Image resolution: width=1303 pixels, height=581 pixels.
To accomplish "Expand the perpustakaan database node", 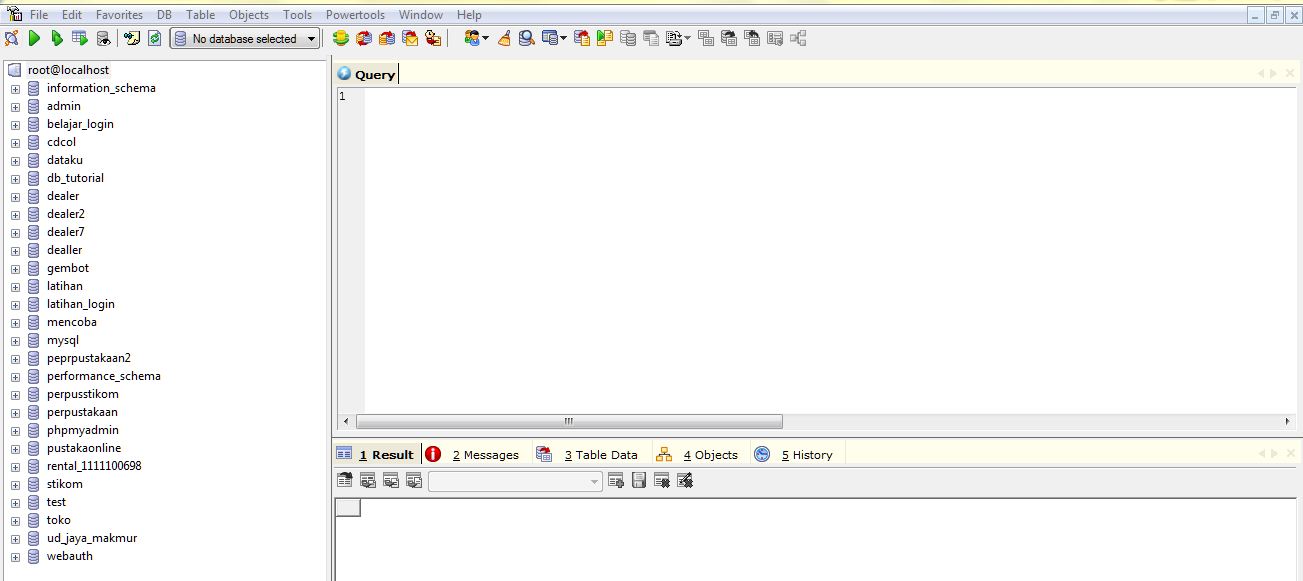I will click(x=15, y=413).
